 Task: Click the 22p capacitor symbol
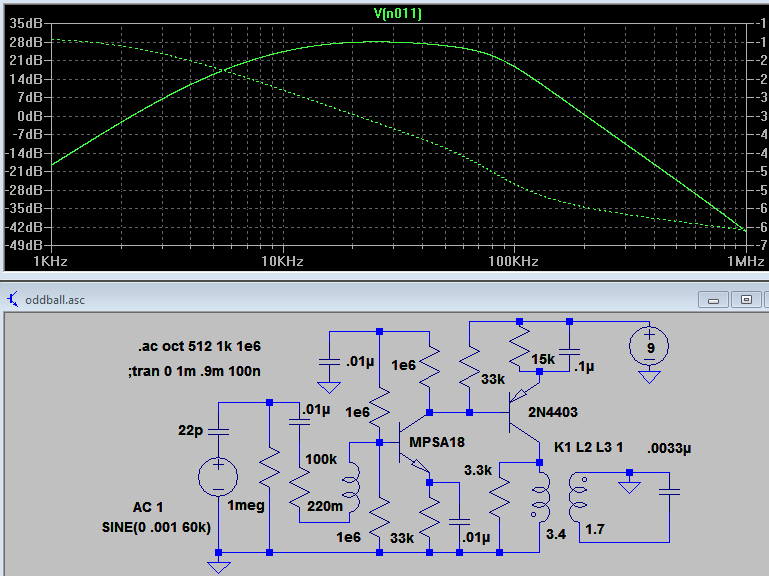[x=218, y=430]
